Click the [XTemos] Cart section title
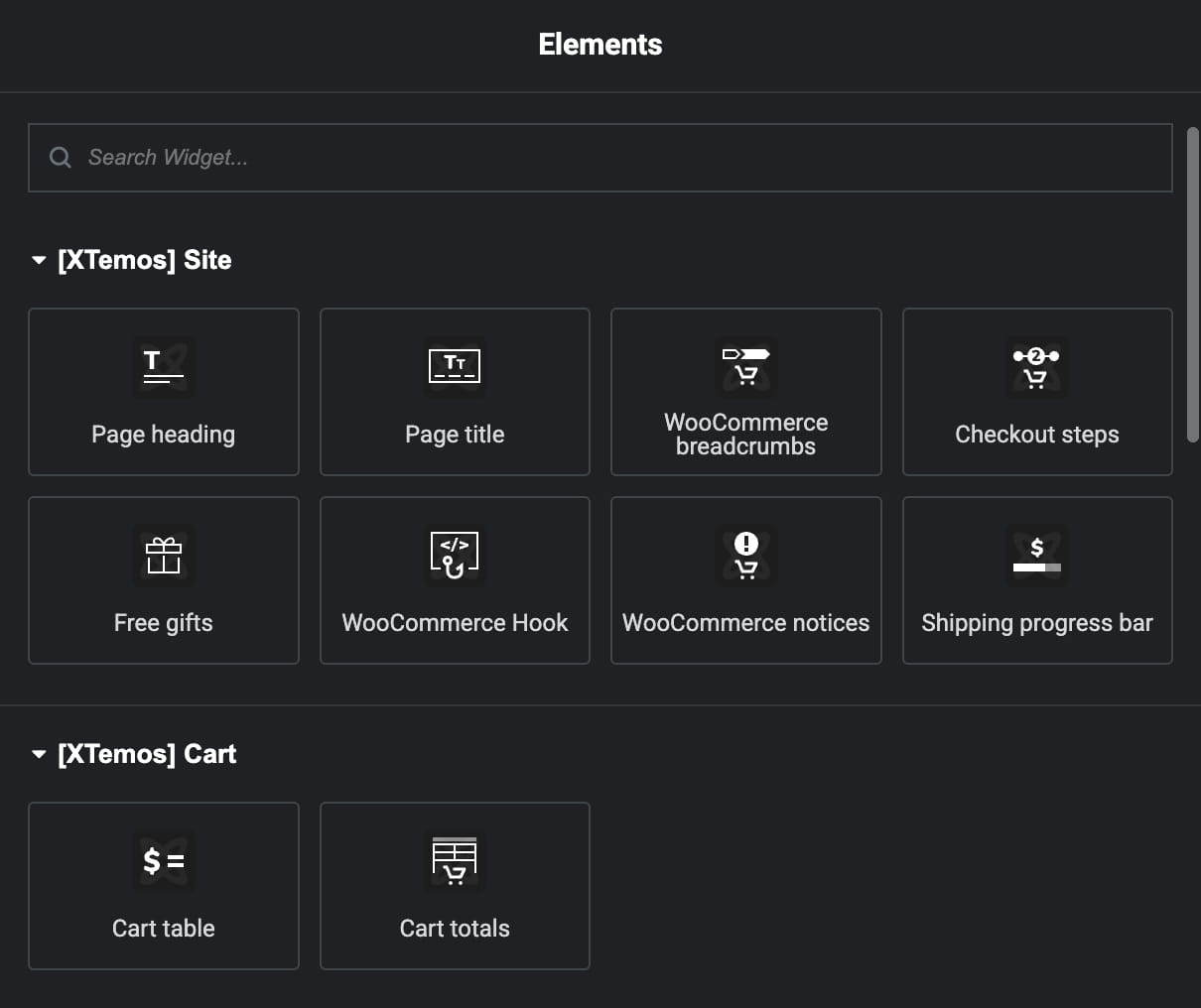 147,754
